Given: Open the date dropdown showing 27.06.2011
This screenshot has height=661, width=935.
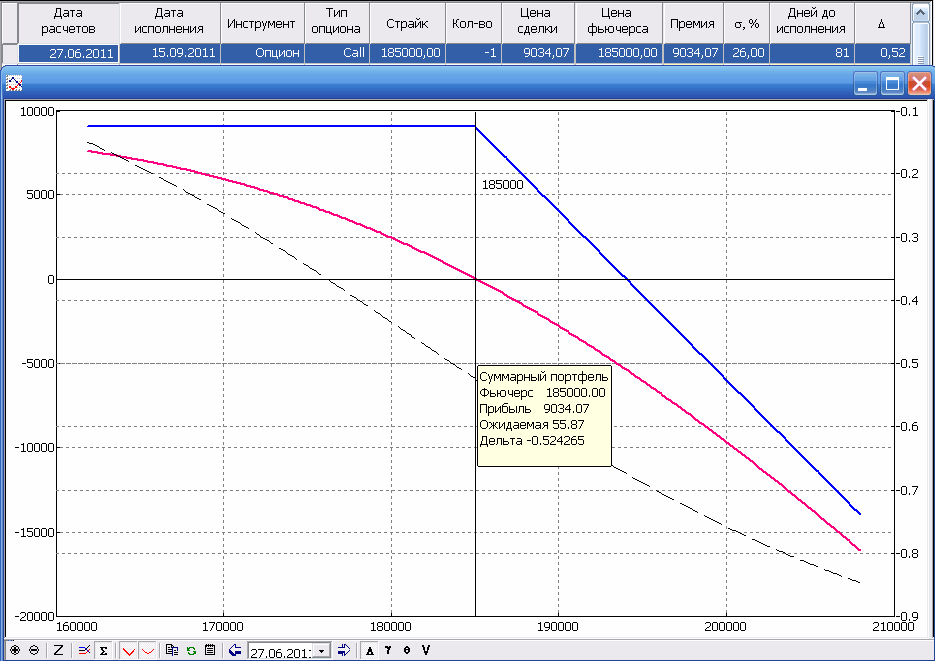Looking at the screenshot, I should (x=322, y=651).
